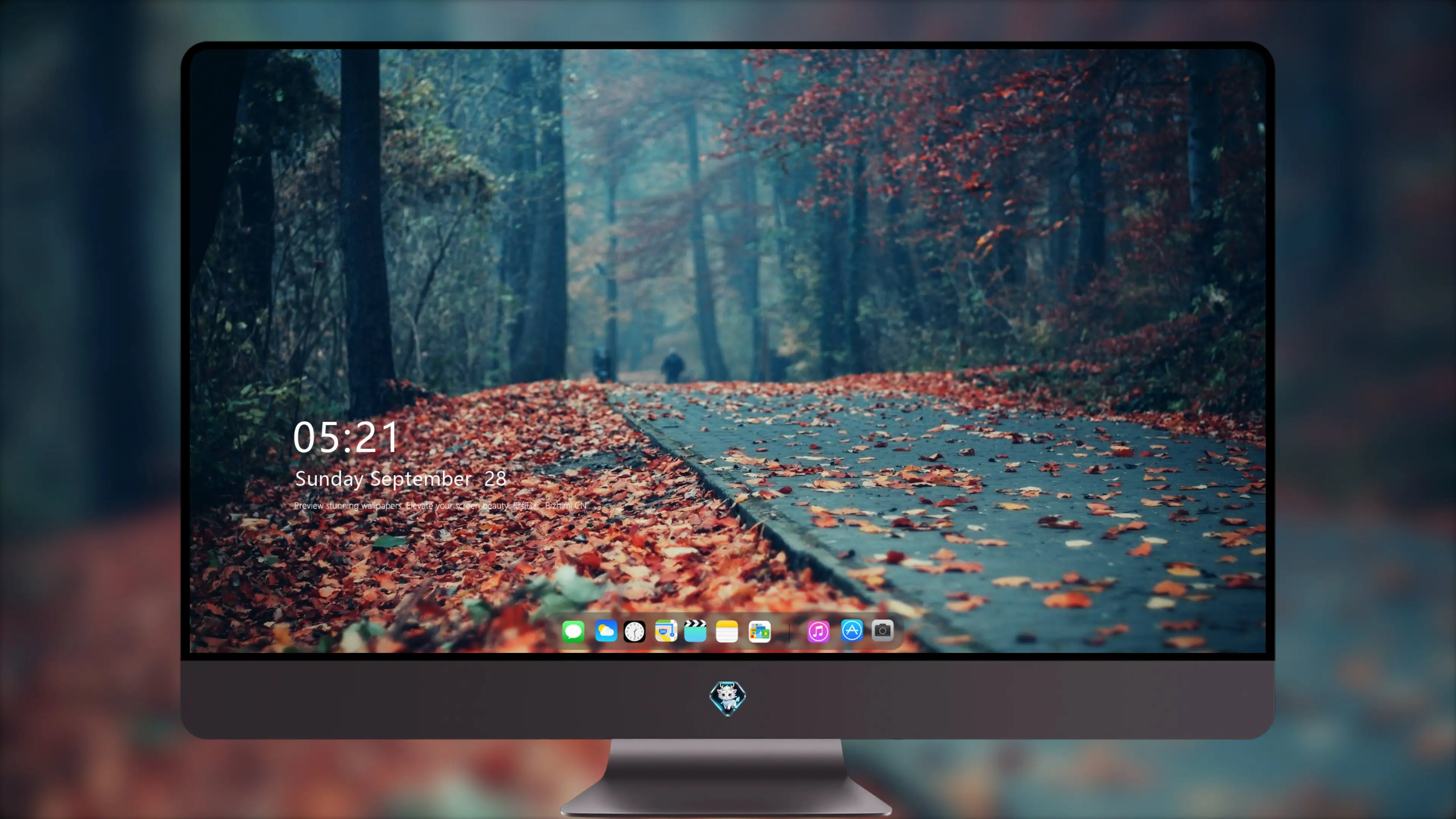This screenshot has width=1456, height=819.
Task: Open the Camera app in dock
Action: tap(882, 630)
